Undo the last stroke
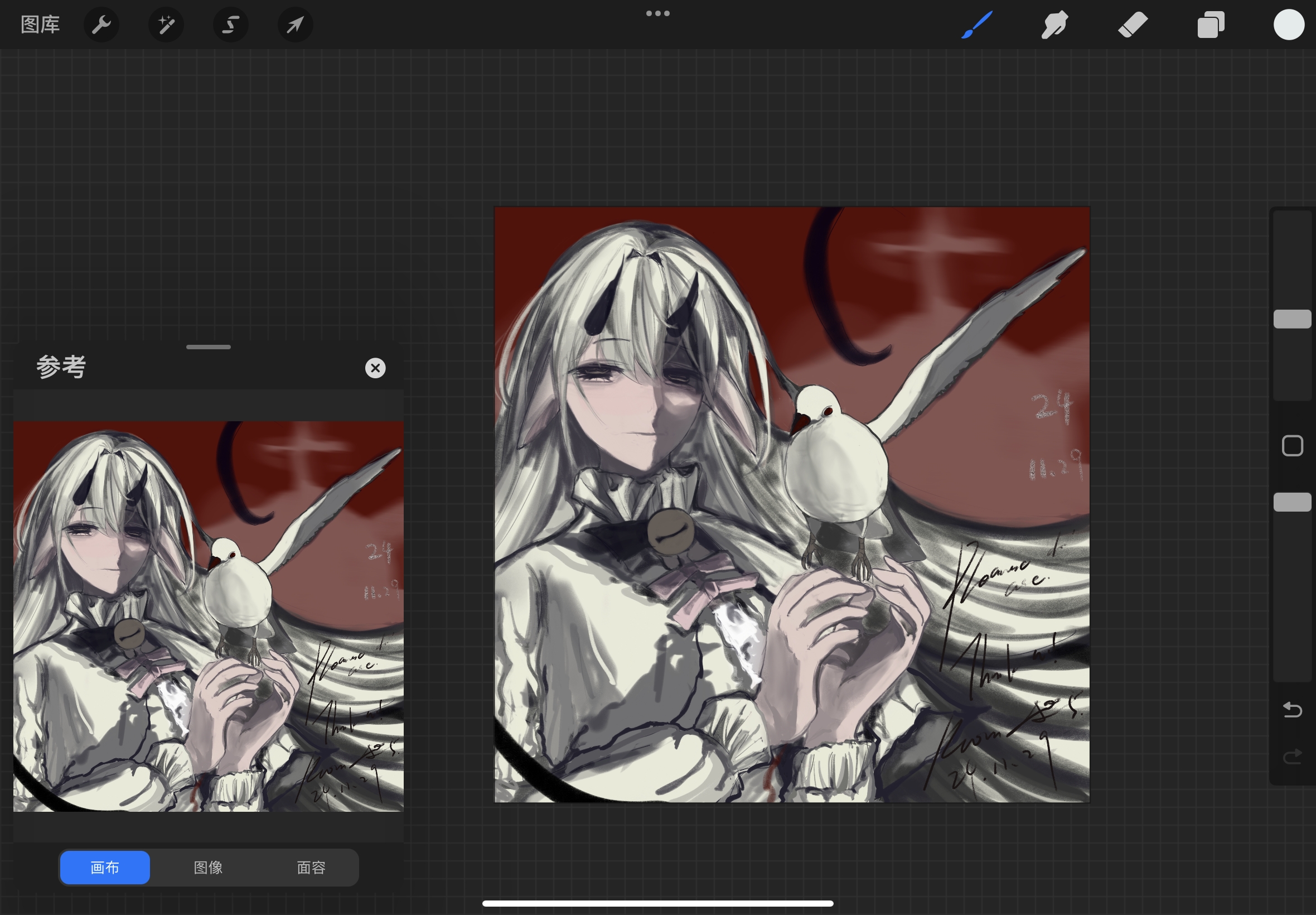The image size is (1316, 915). (x=1292, y=710)
